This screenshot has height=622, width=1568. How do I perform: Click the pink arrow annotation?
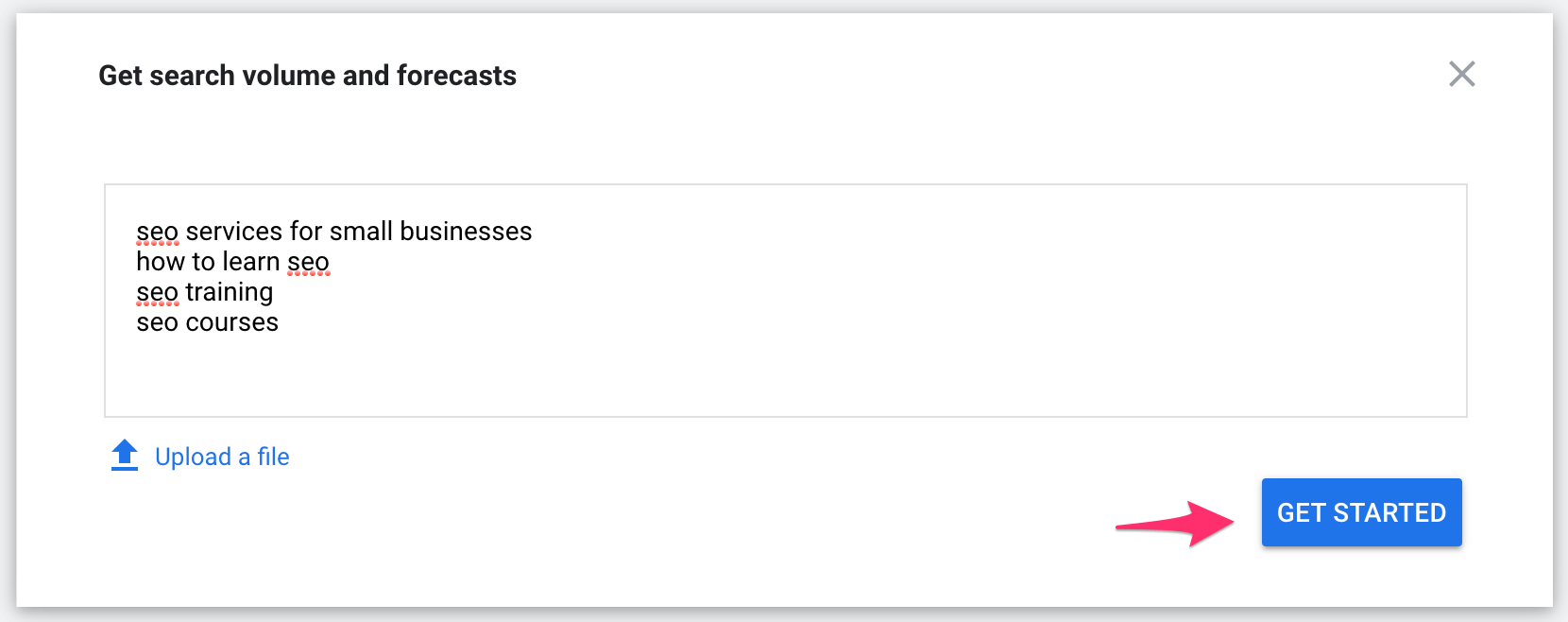coord(1175,523)
